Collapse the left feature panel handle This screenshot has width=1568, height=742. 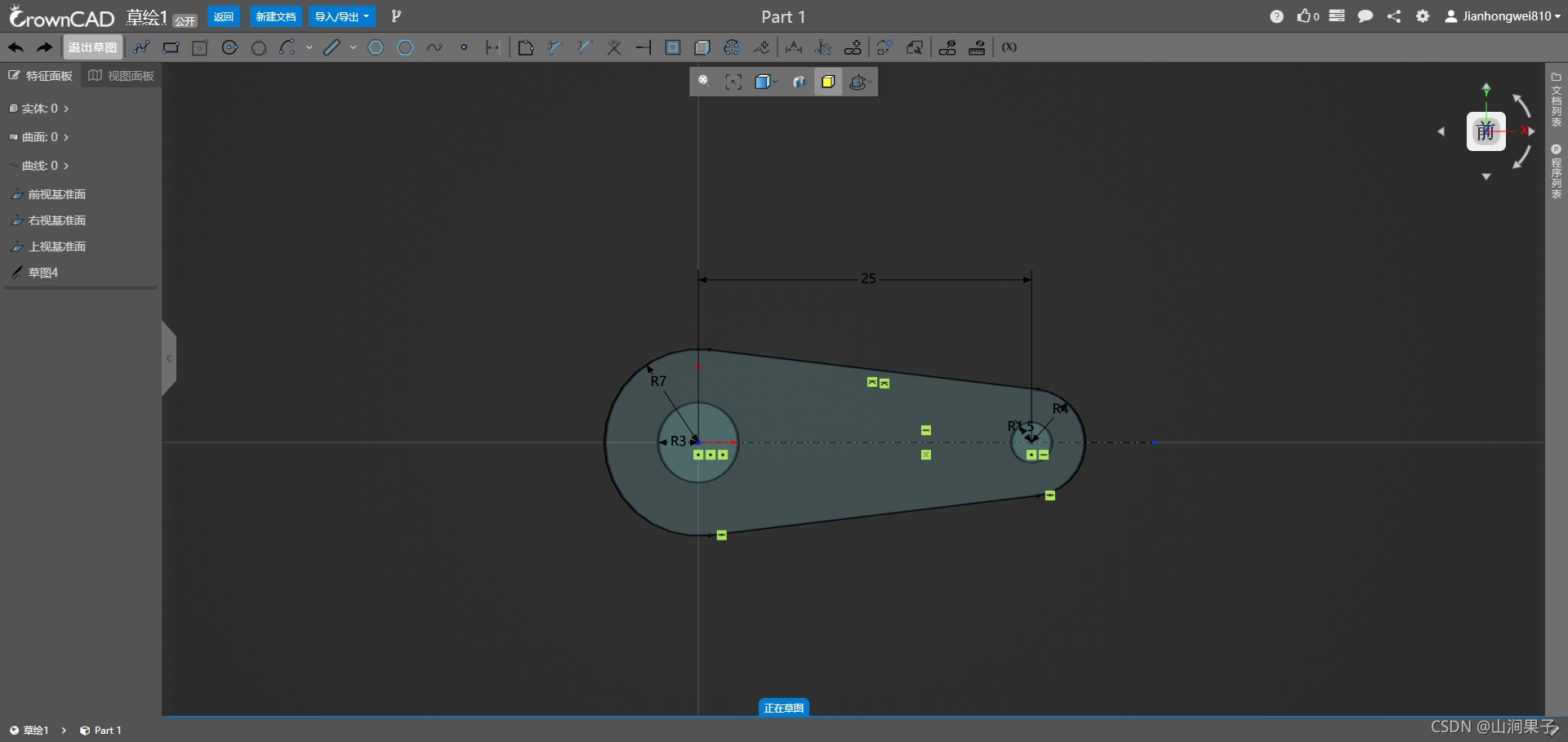click(169, 358)
